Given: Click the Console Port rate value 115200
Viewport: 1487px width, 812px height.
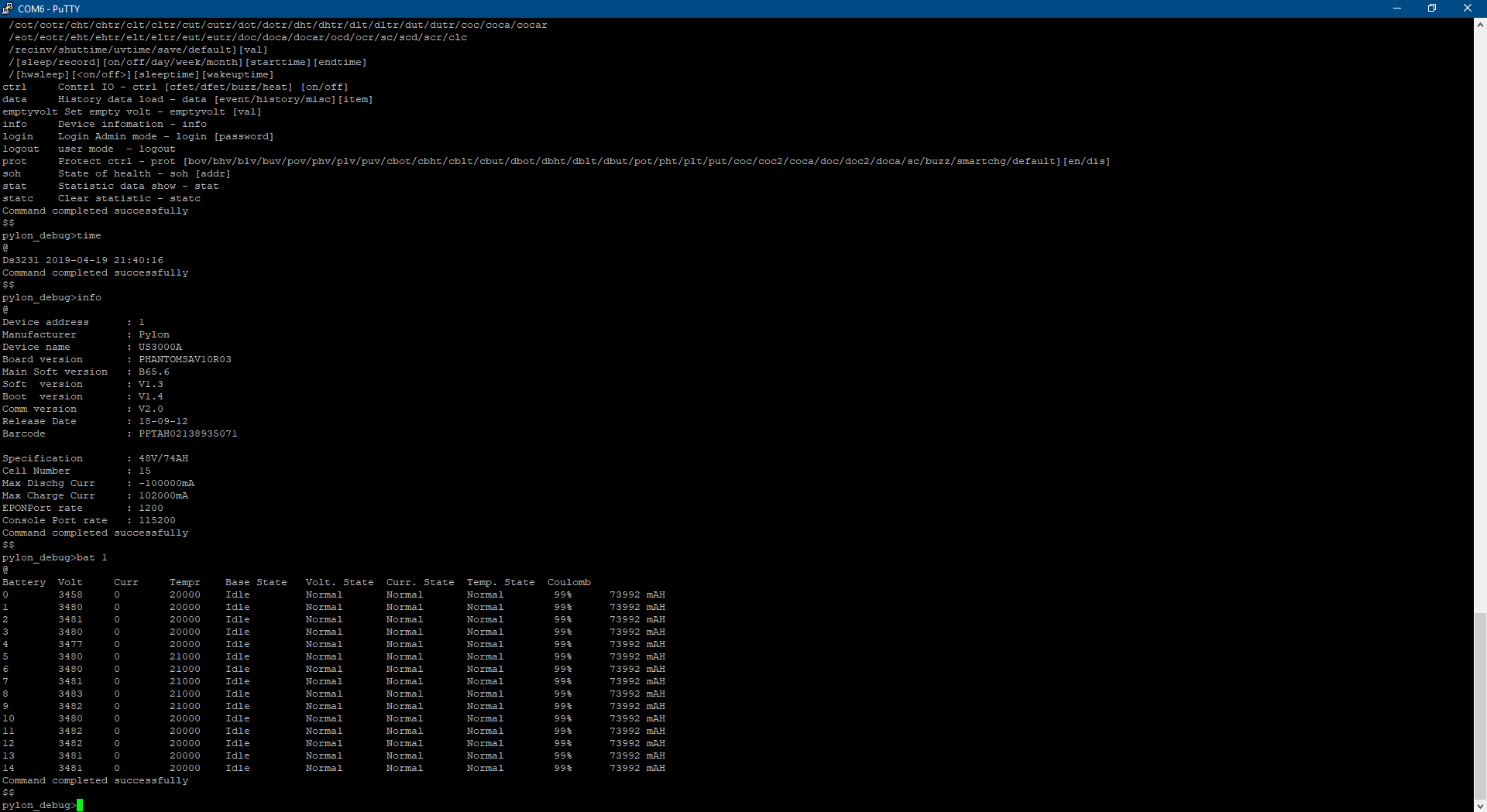Looking at the screenshot, I should [156, 520].
